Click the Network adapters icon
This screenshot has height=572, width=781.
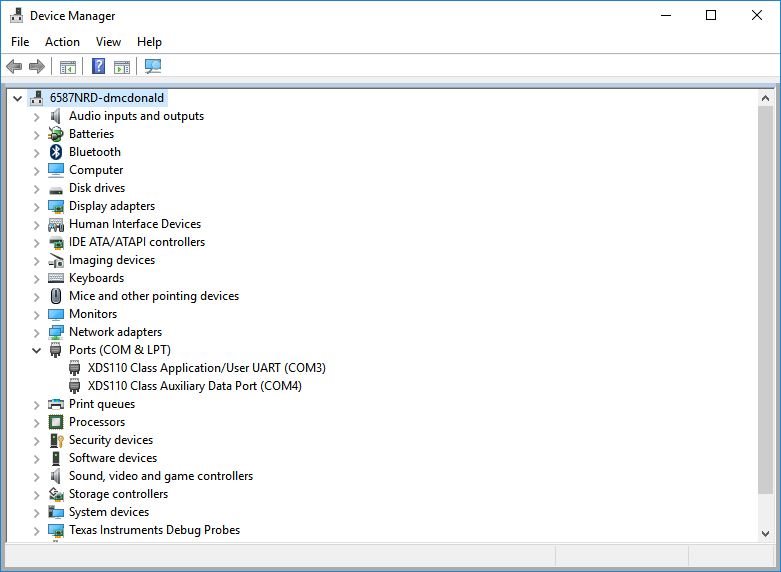pyautogui.click(x=56, y=332)
